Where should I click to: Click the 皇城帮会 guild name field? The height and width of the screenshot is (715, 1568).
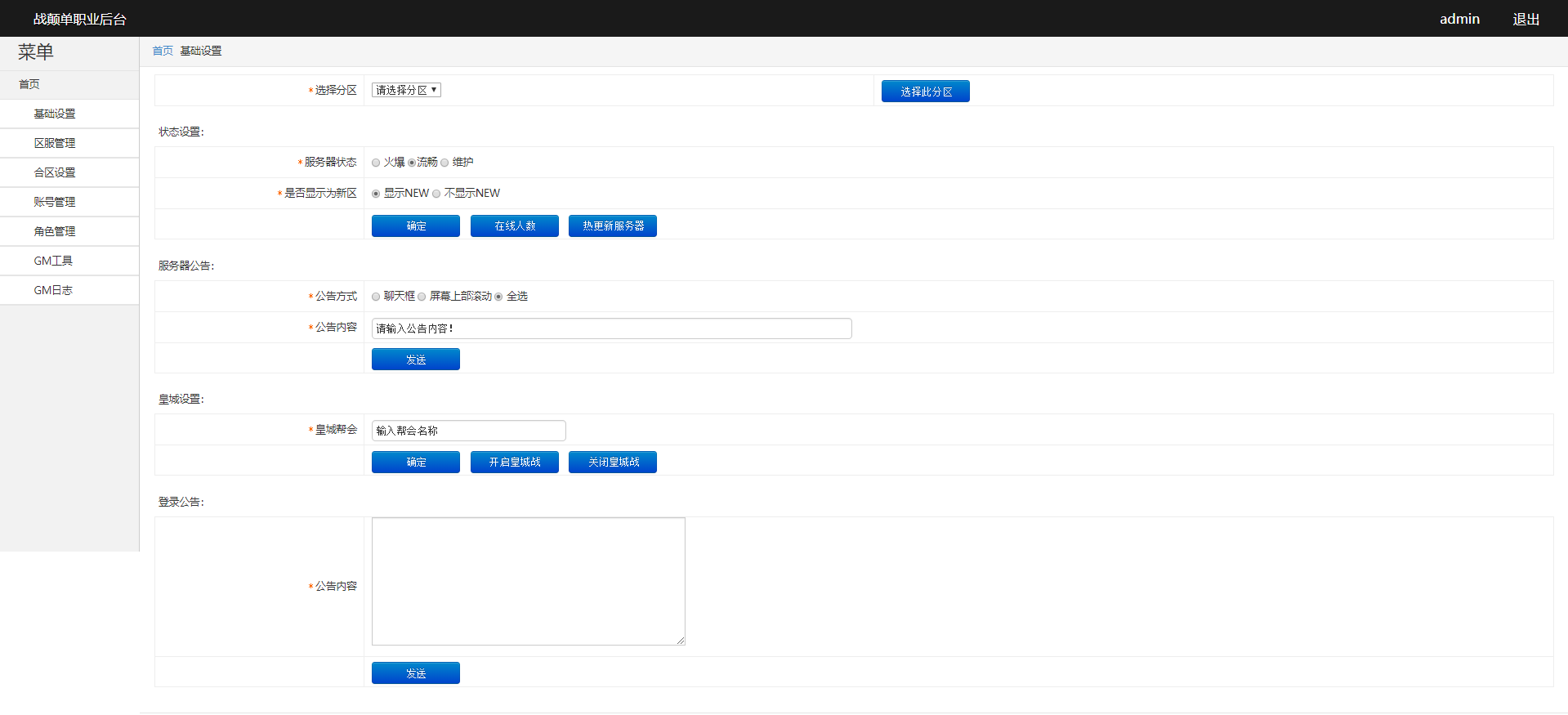tap(468, 431)
